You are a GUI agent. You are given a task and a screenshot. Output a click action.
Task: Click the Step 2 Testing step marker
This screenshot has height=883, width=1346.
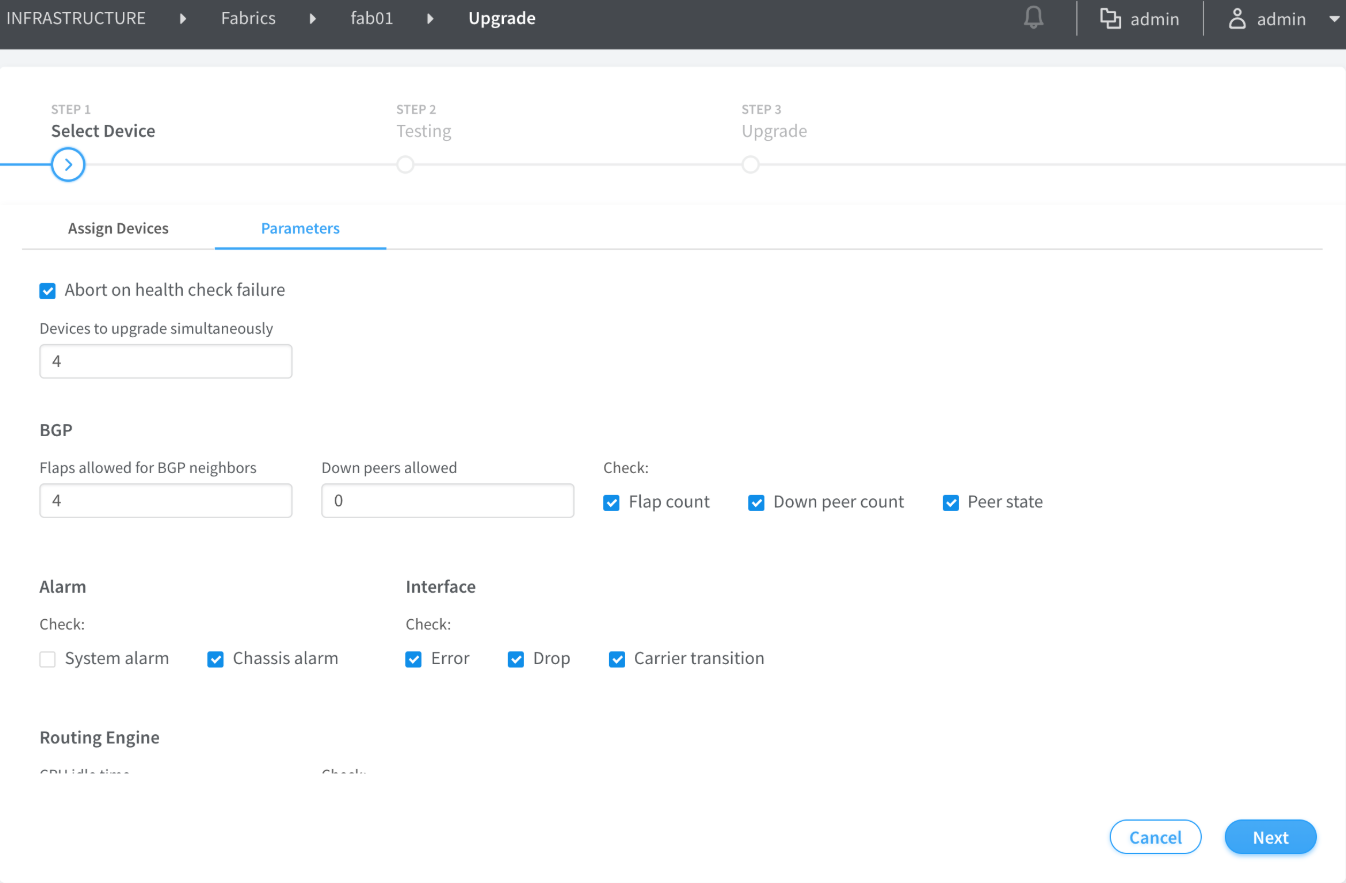[405, 164]
